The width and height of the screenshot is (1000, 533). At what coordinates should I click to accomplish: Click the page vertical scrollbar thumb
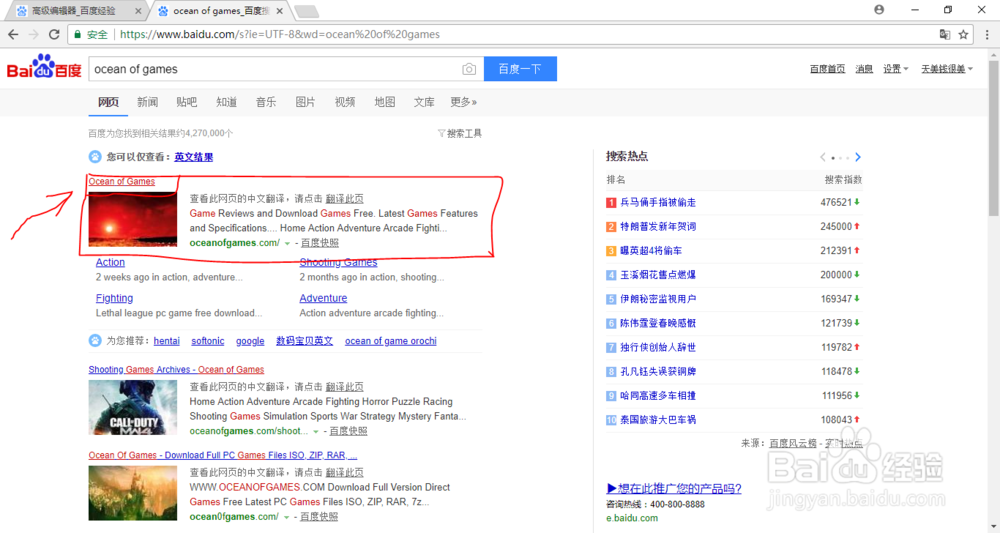(x=994, y=137)
